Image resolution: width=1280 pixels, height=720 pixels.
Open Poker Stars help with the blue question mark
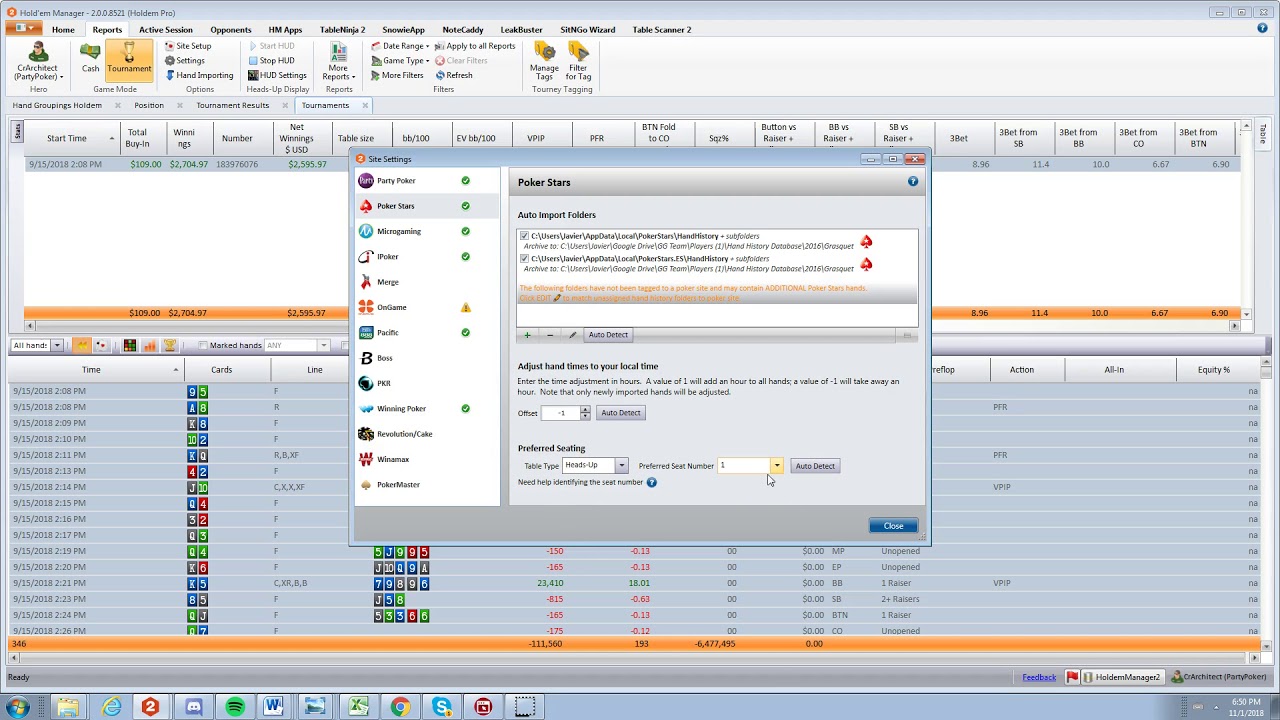[913, 182]
